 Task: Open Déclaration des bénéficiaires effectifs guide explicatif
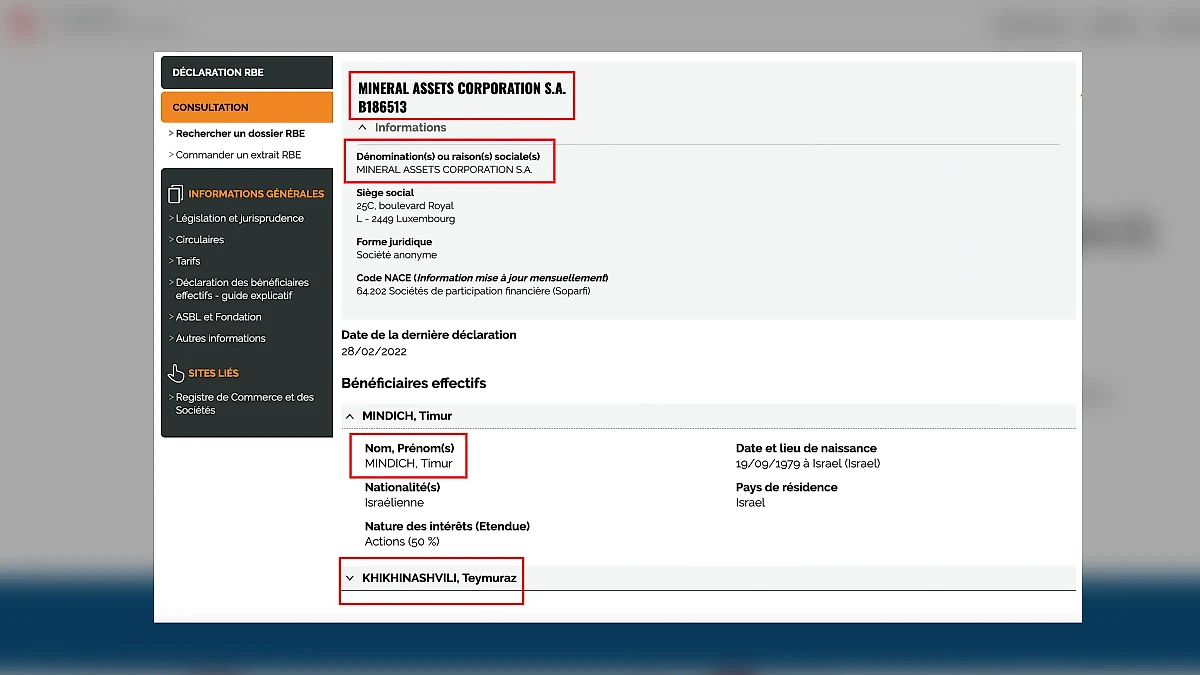point(241,289)
